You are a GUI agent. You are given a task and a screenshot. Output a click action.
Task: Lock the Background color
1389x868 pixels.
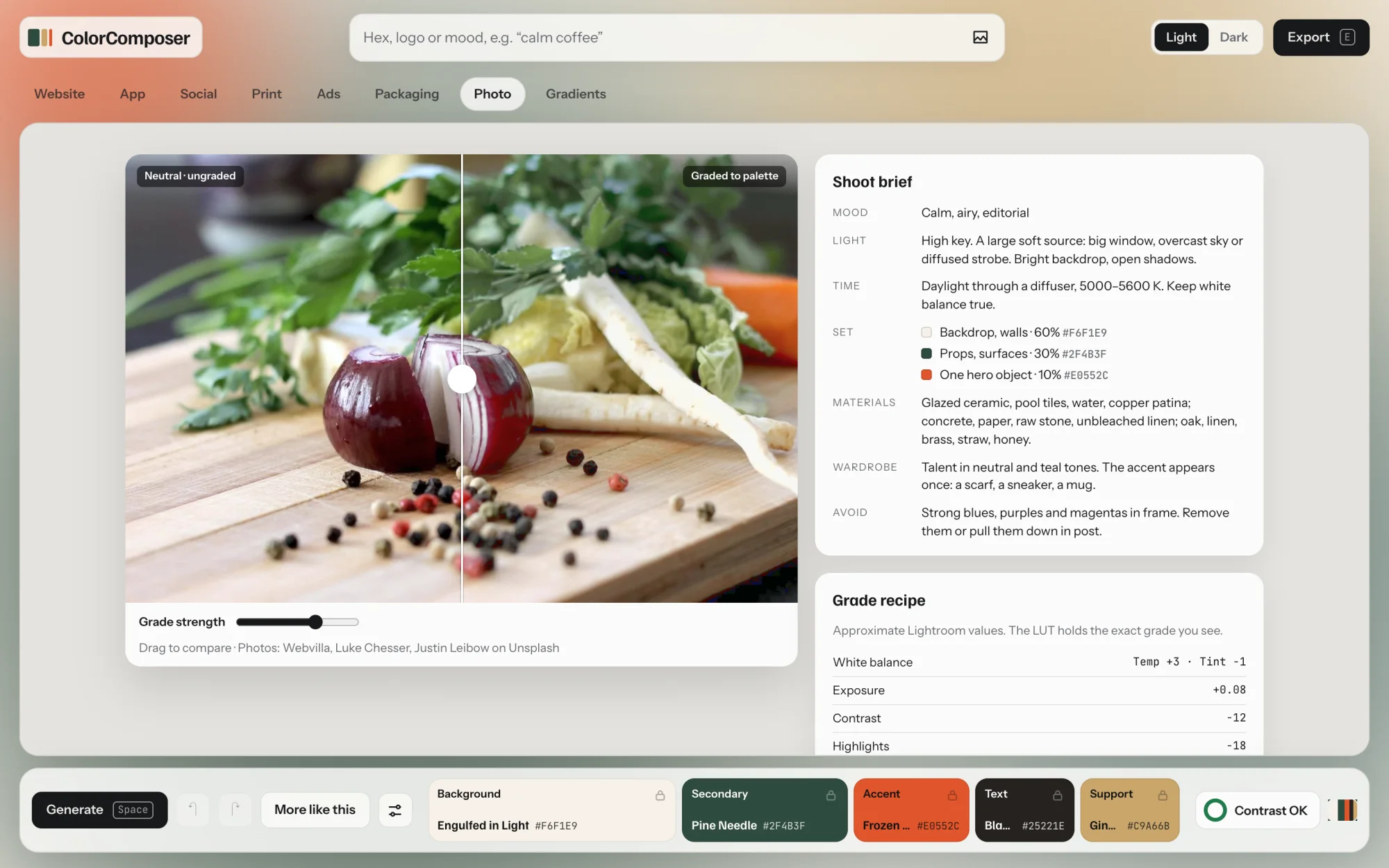pos(660,795)
